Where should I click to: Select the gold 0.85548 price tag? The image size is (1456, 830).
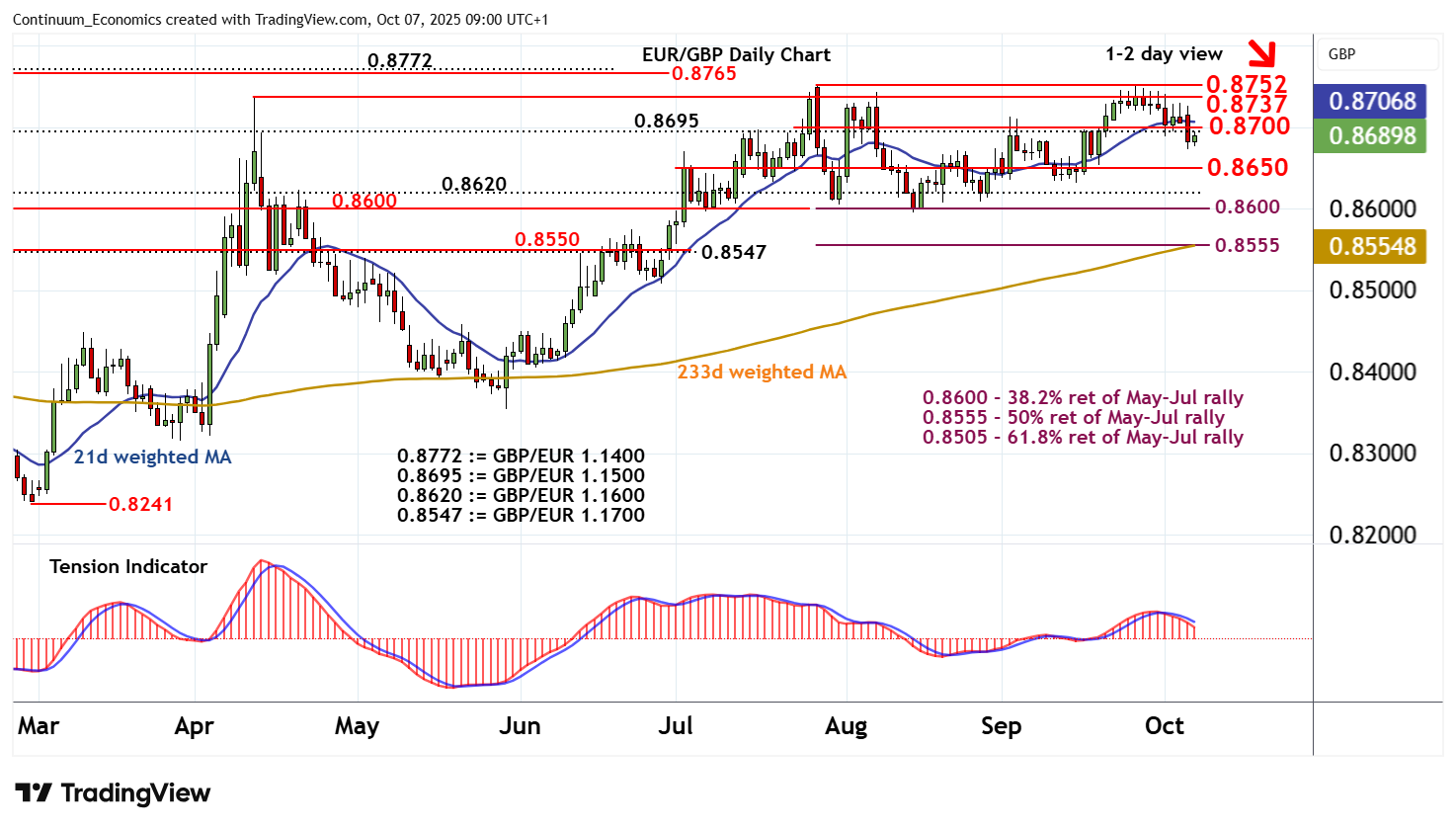(1371, 246)
